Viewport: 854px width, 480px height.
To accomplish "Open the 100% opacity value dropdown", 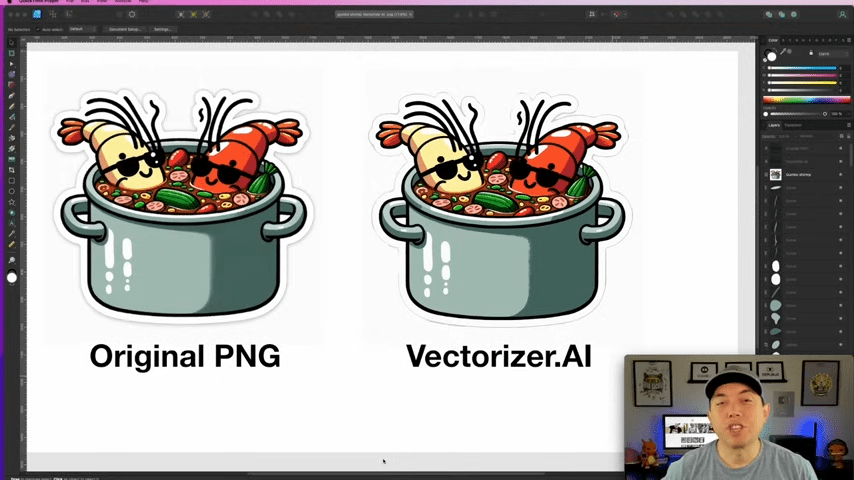I will click(837, 114).
